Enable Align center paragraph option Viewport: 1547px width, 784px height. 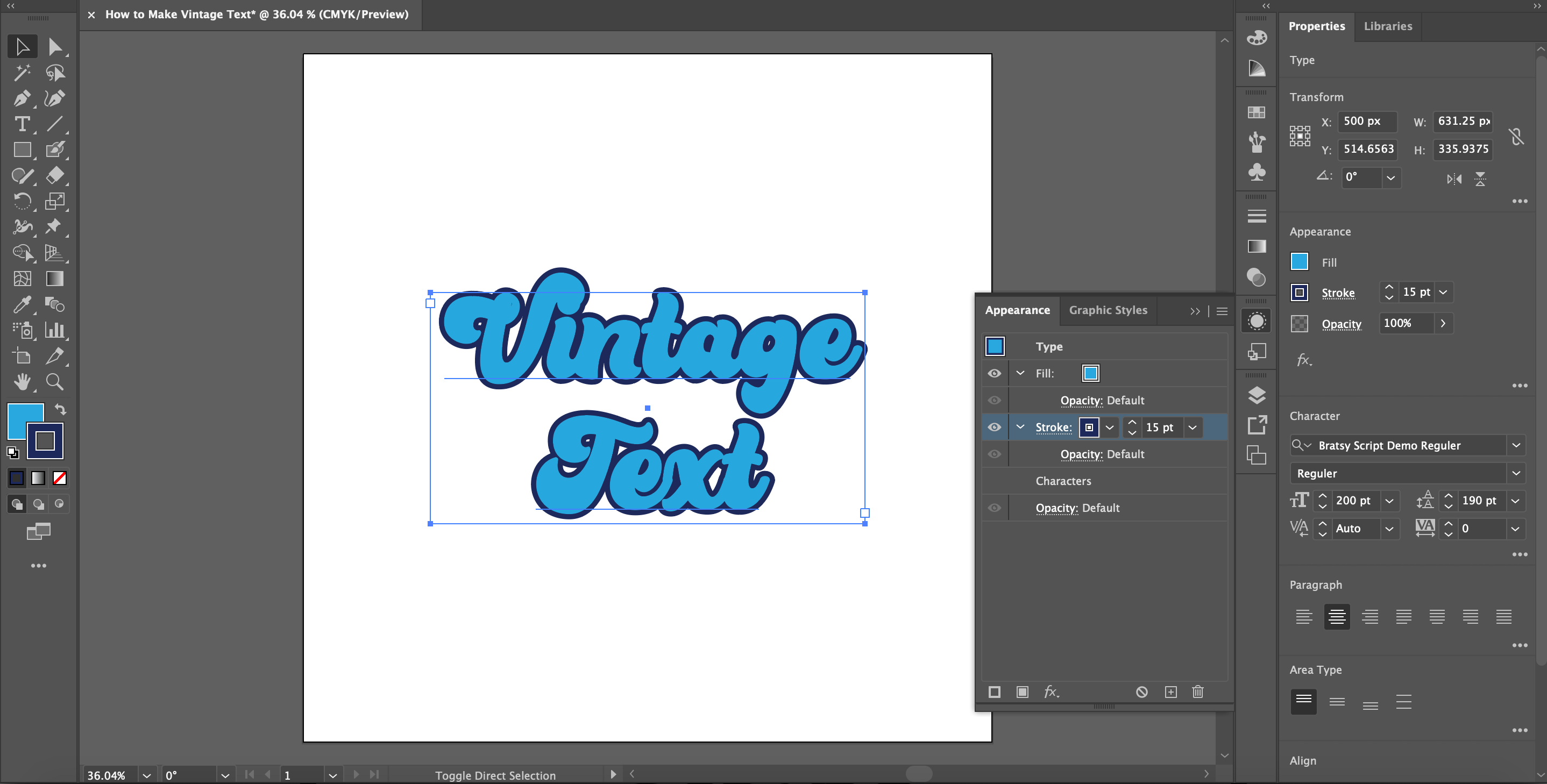coord(1337,617)
